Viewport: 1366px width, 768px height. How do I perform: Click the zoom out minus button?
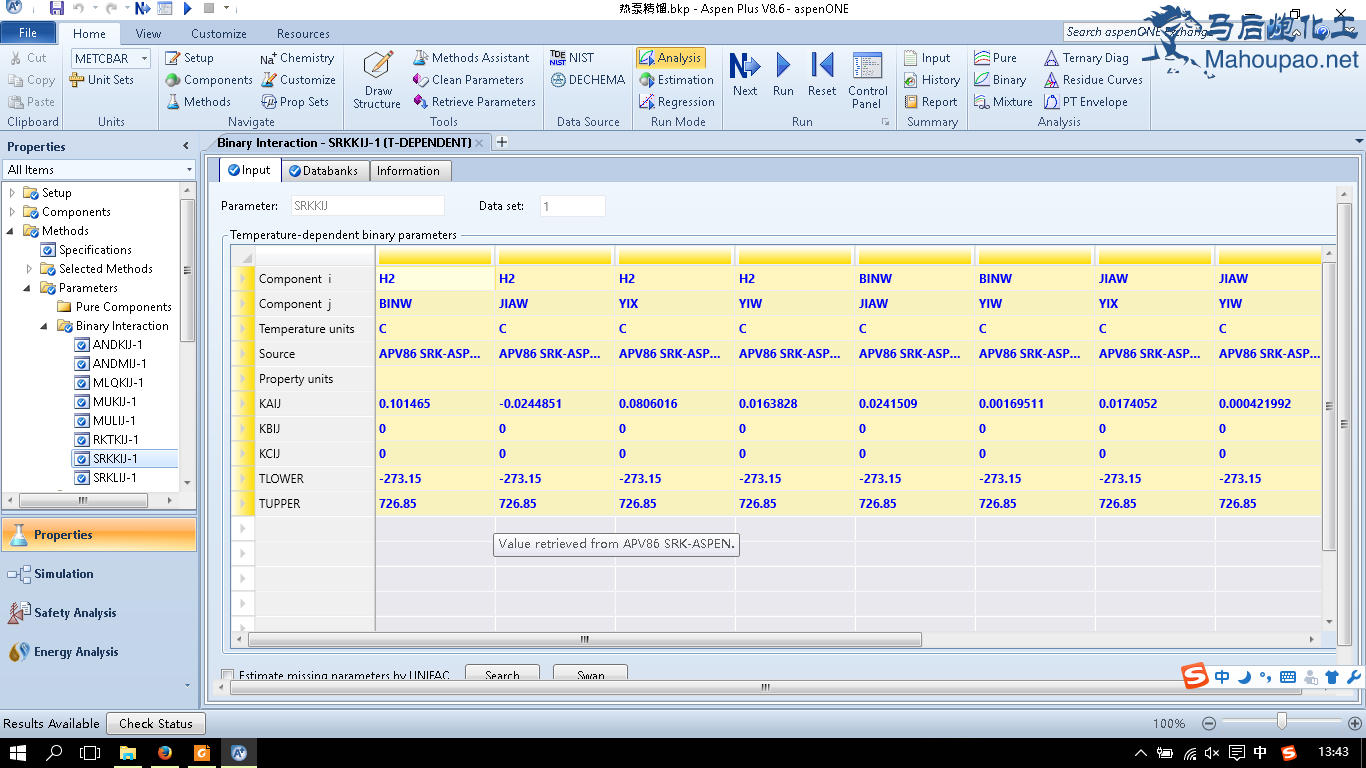(x=1209, y=723)
